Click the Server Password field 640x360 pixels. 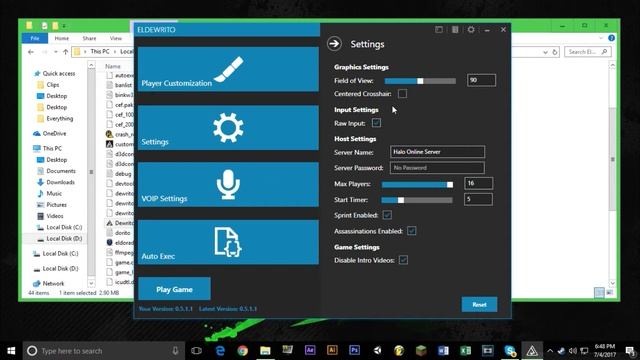(437, 168)
